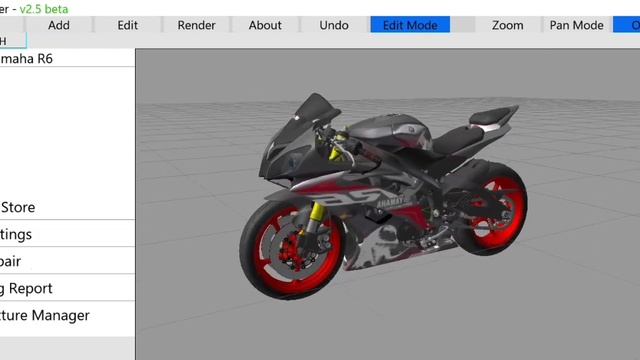Open the Store item in sidebar
Screen dimensions: 640x360
67,207
